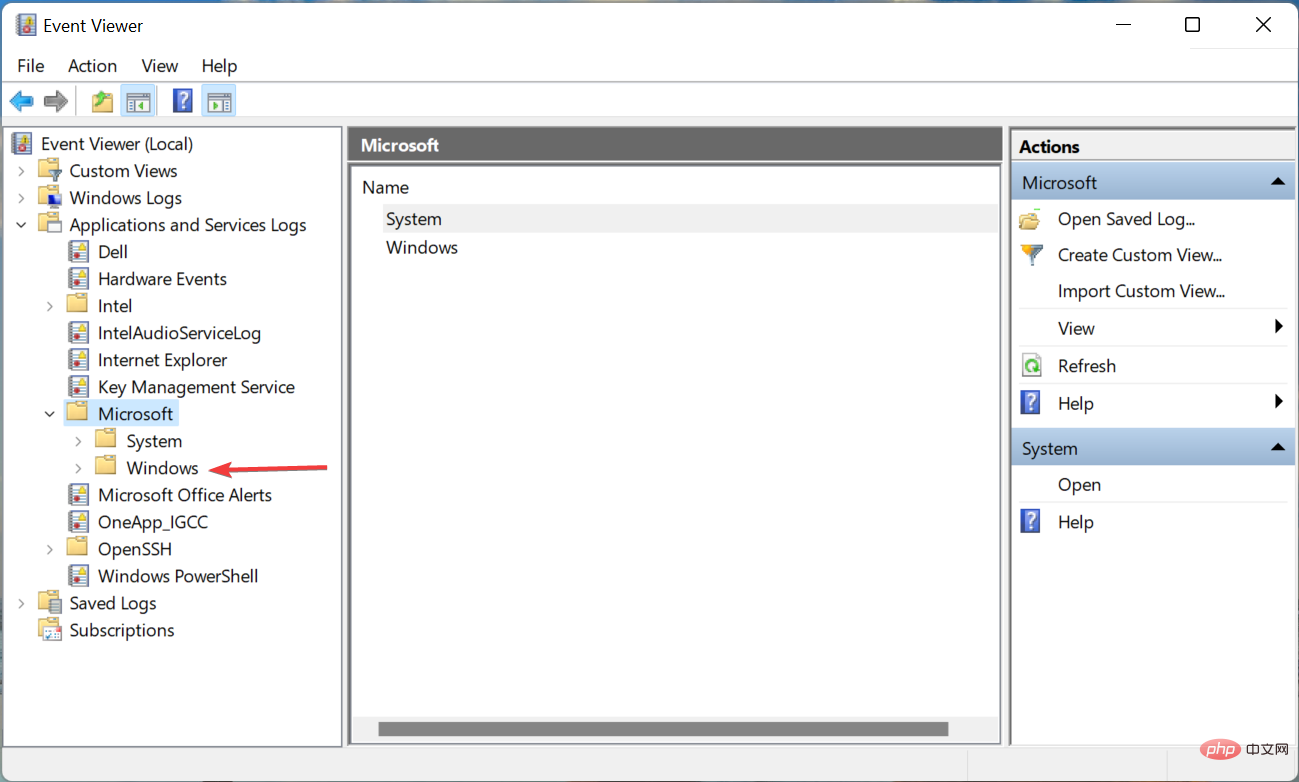Click the IntelAudioServiceLog icon

tap(78, 332)
